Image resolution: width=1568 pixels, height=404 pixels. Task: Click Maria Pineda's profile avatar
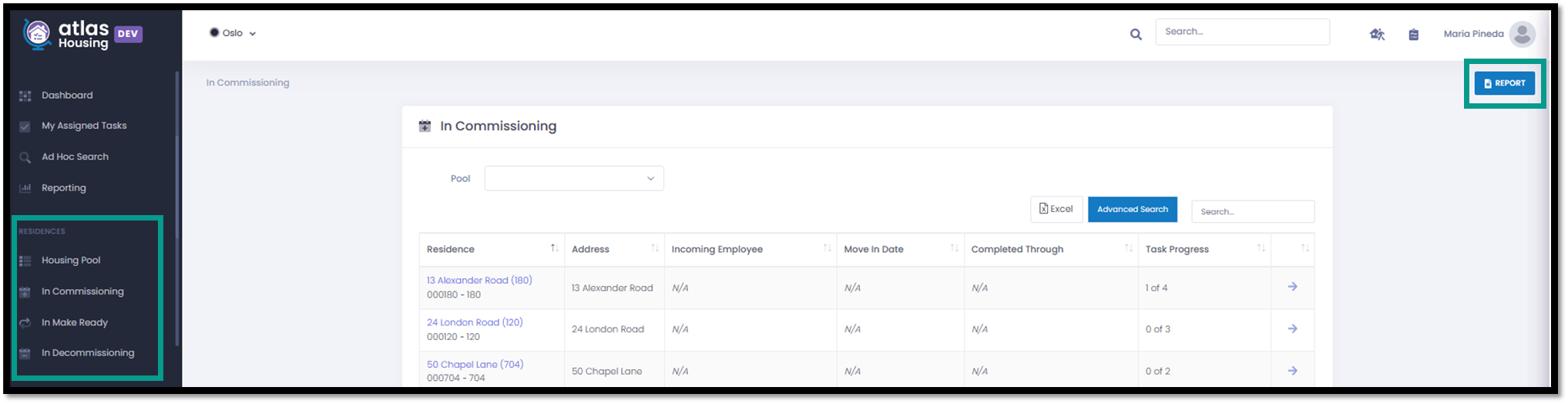[x=1522, y=34]
